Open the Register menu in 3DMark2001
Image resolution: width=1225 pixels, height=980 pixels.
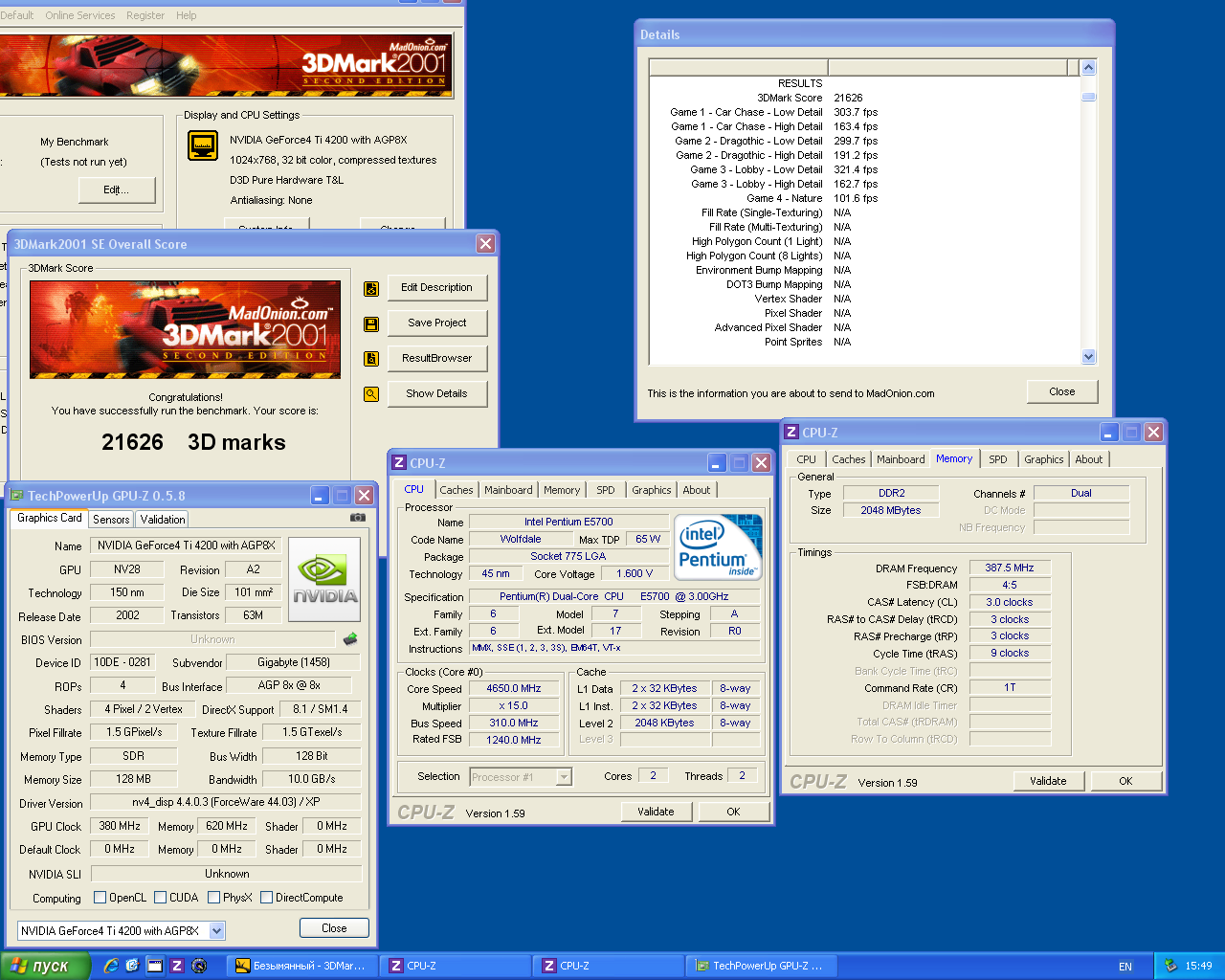tap(145, 15)
